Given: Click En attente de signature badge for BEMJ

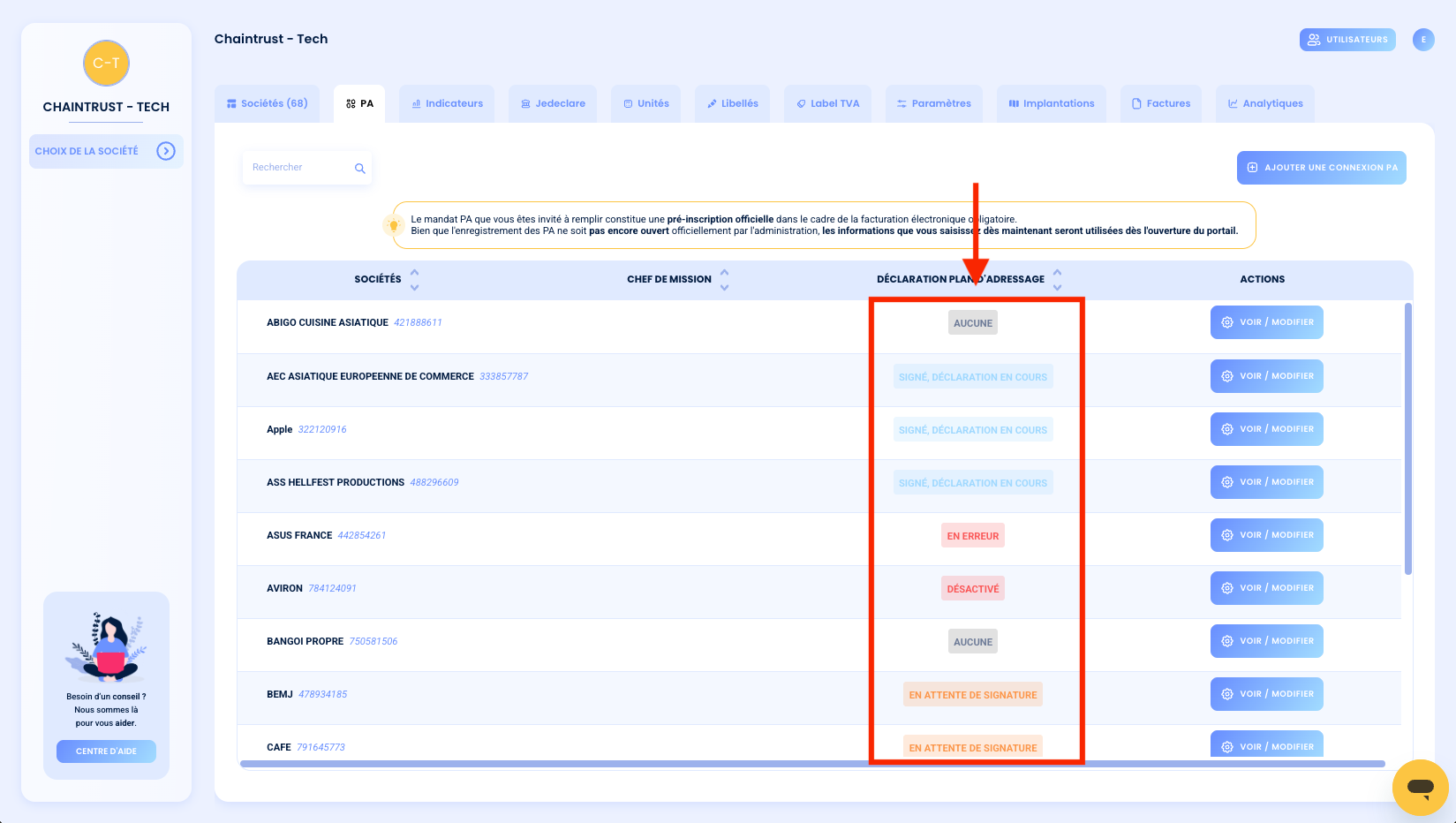Looking at the screenshot, I should (973, 695).
